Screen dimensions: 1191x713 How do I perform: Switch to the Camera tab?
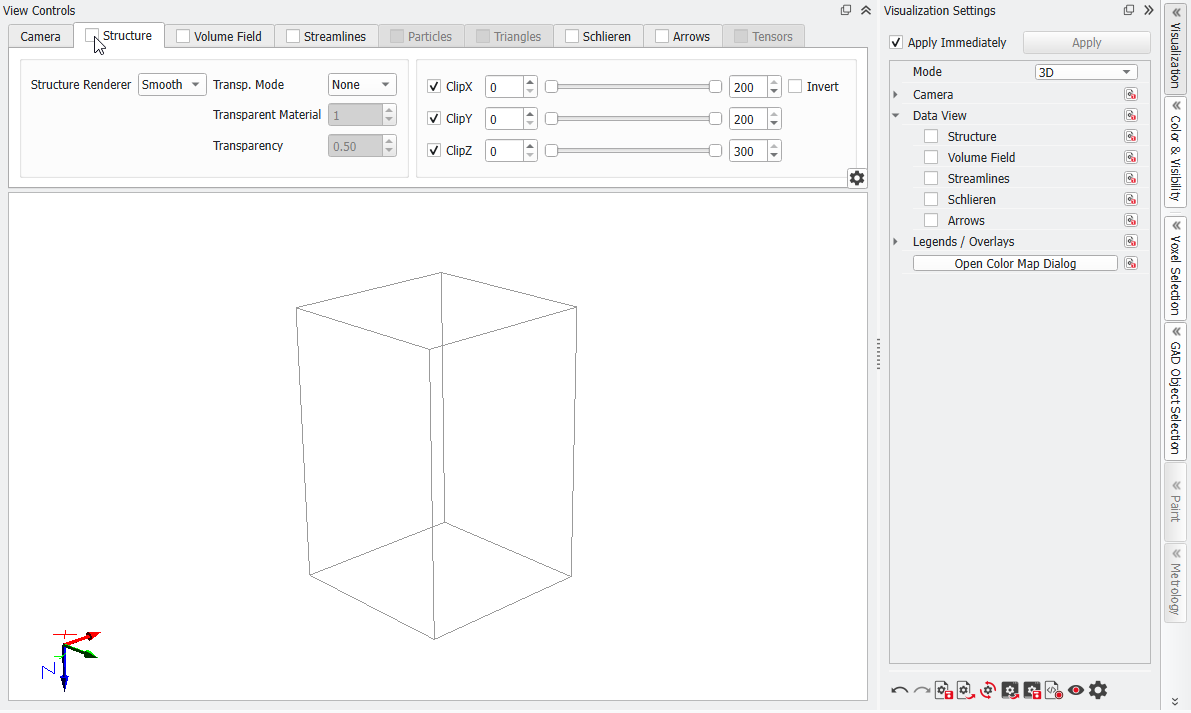(x=40, y=36)
